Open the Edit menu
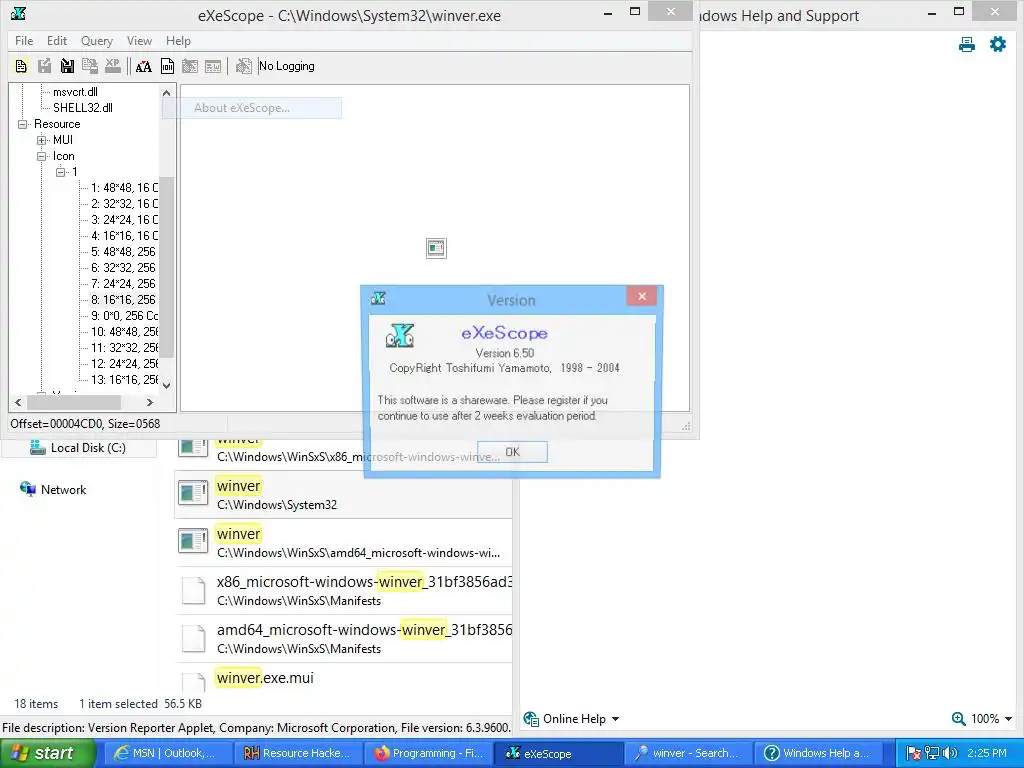The width and height of the screenshot is (1024, 768). [x=57, y=40]
